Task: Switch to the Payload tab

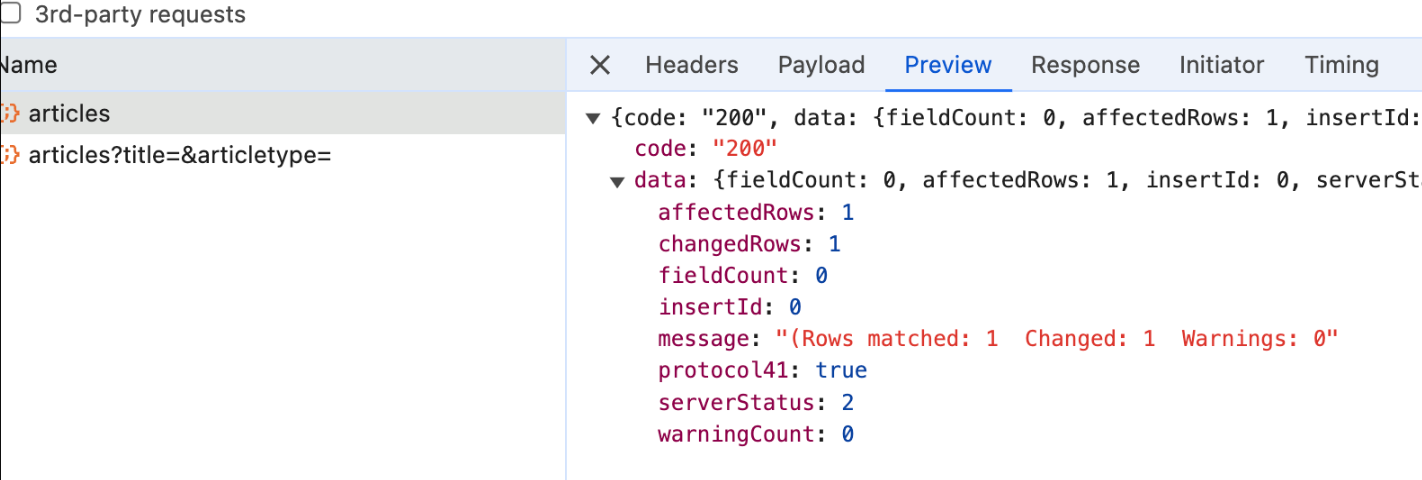Action: pos(821,66)
